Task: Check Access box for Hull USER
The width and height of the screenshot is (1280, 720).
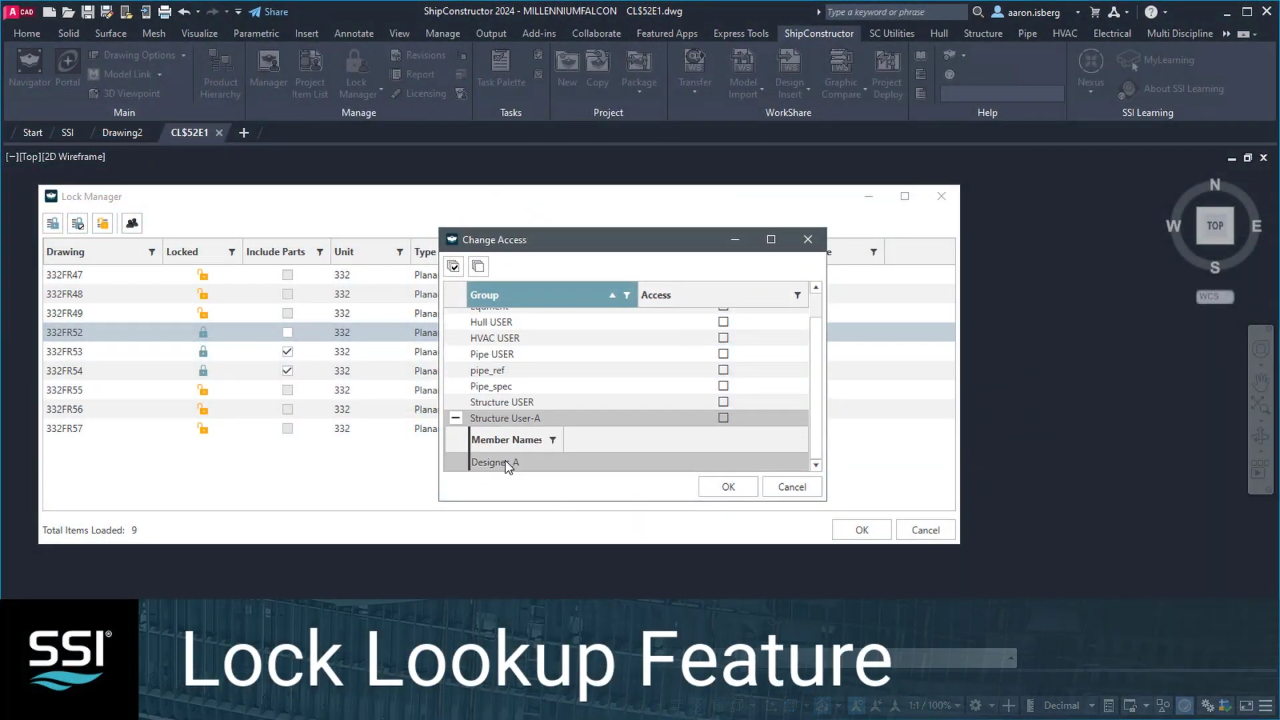Action: (x=723, y=322)
